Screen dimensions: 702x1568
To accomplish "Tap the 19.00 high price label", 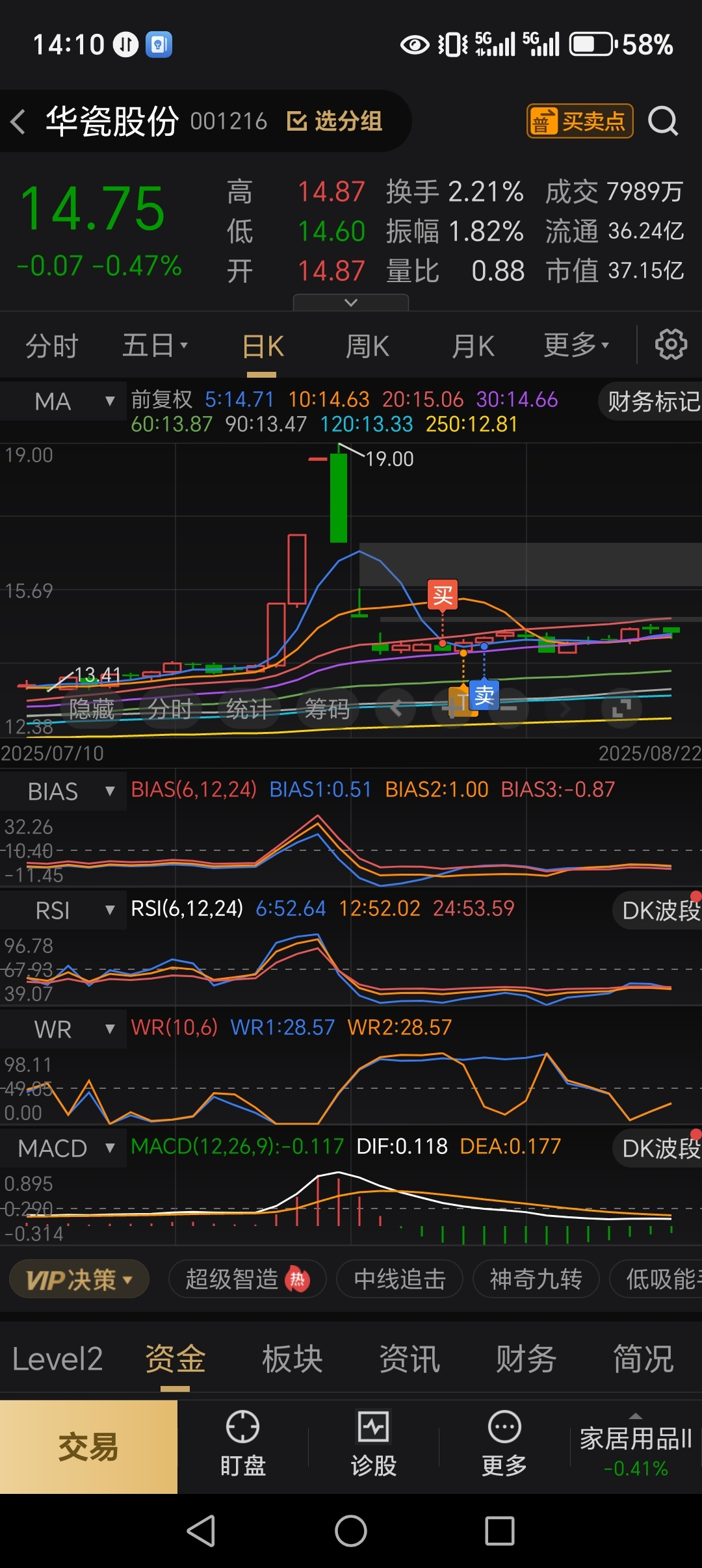I will (x=389, y=459).
